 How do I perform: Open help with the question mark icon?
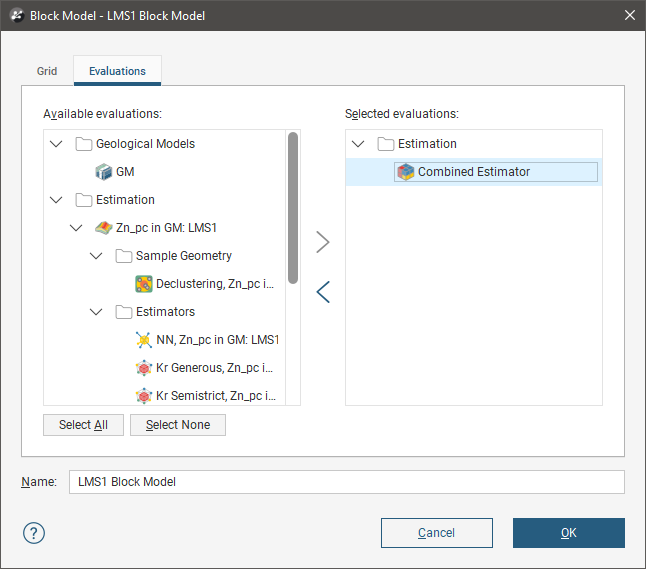pos(34,532)
